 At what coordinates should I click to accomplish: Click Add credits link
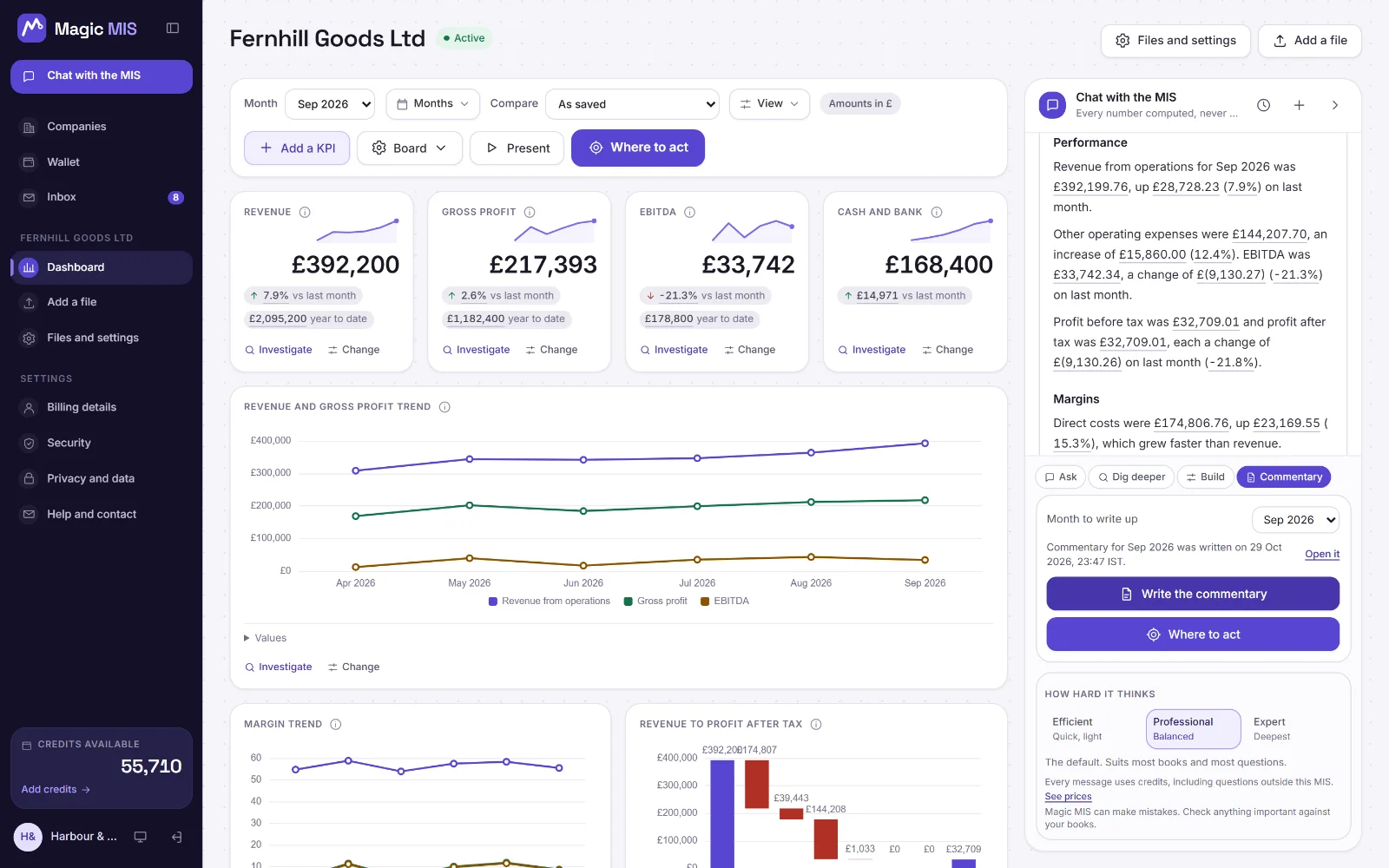(56, 790)
